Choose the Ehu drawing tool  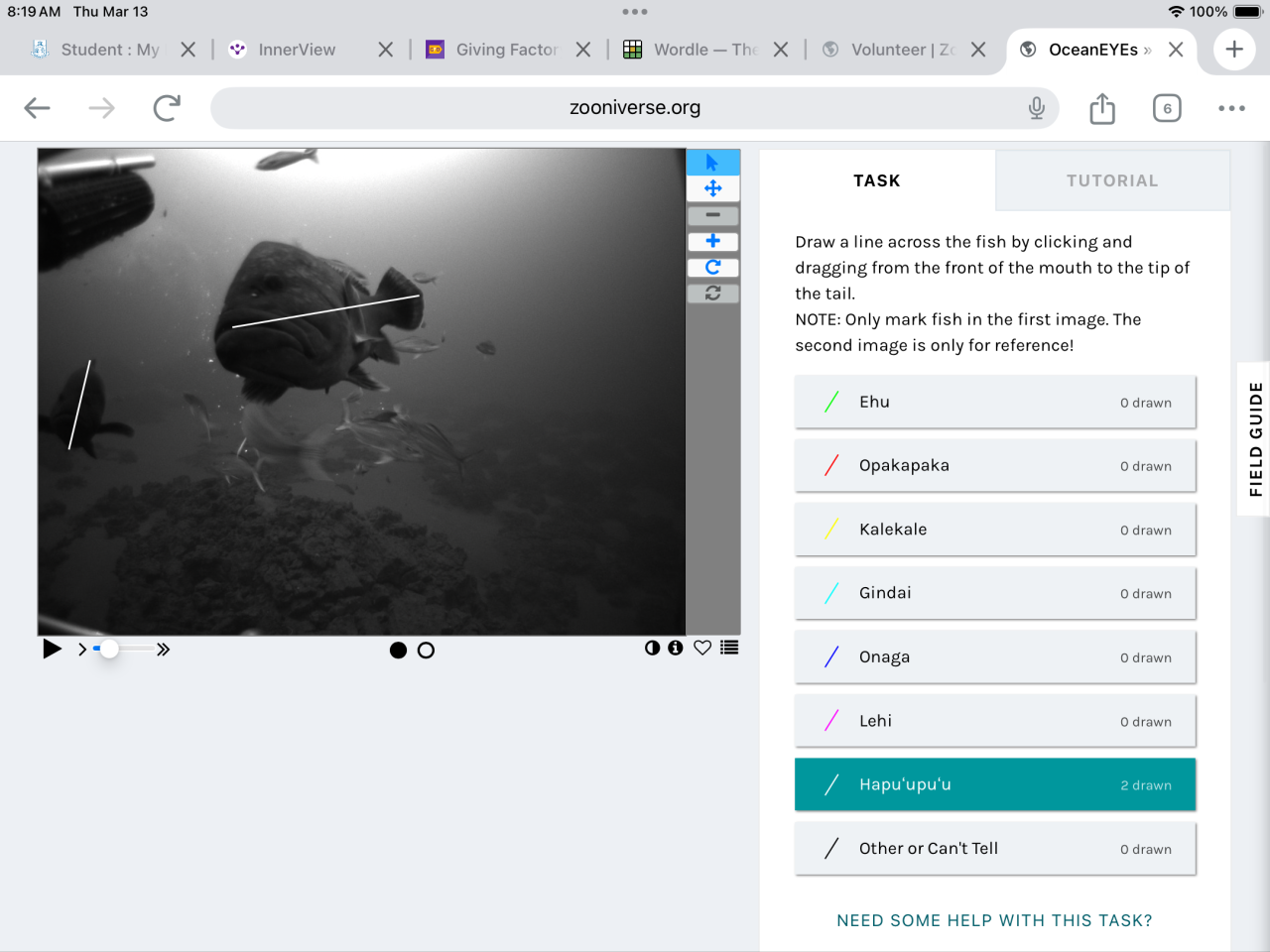[995, 402]
